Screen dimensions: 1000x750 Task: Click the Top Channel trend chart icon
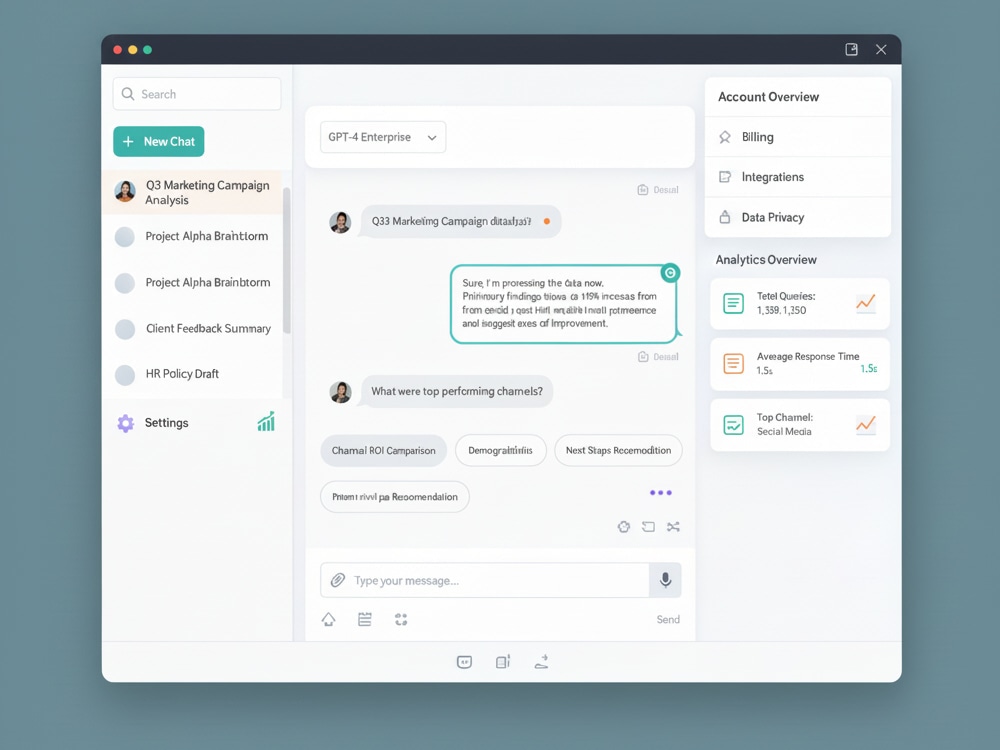pyautogui.click(x=865, y=424)
